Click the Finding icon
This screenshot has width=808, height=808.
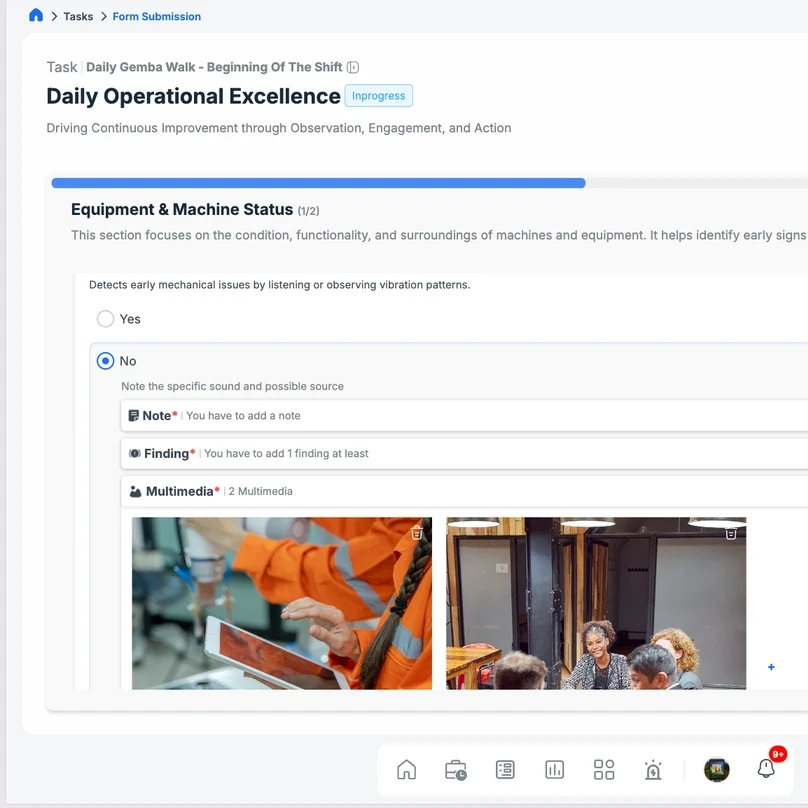coord(134,453)
